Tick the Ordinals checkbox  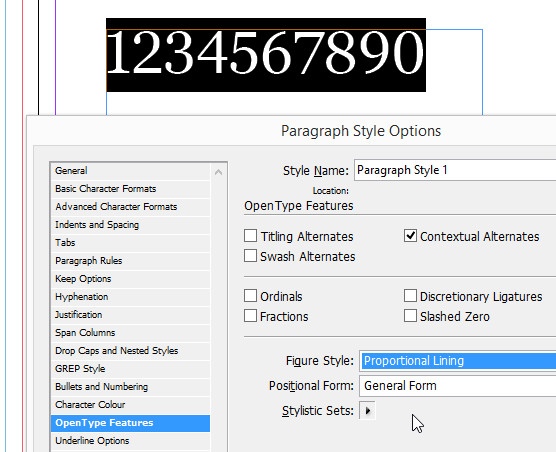coord(250,296)
